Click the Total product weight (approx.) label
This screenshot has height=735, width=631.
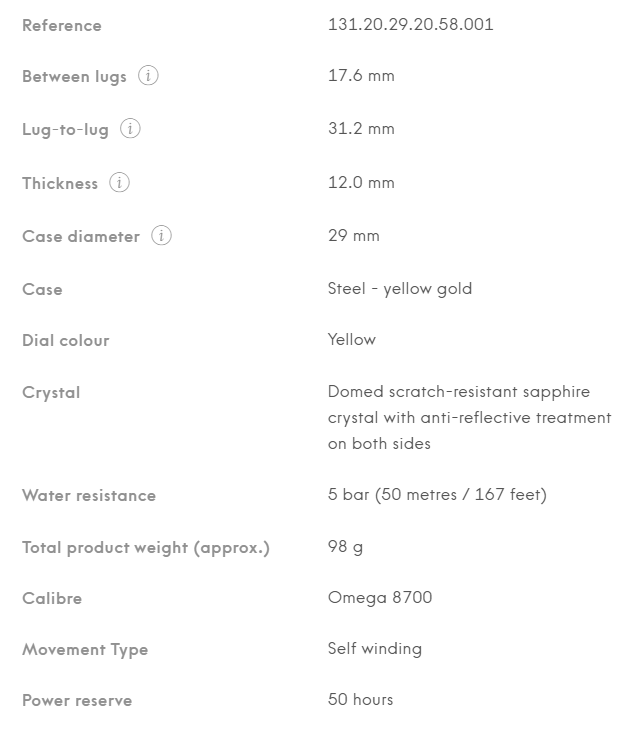pyautogui.click(x=146, y=548)
